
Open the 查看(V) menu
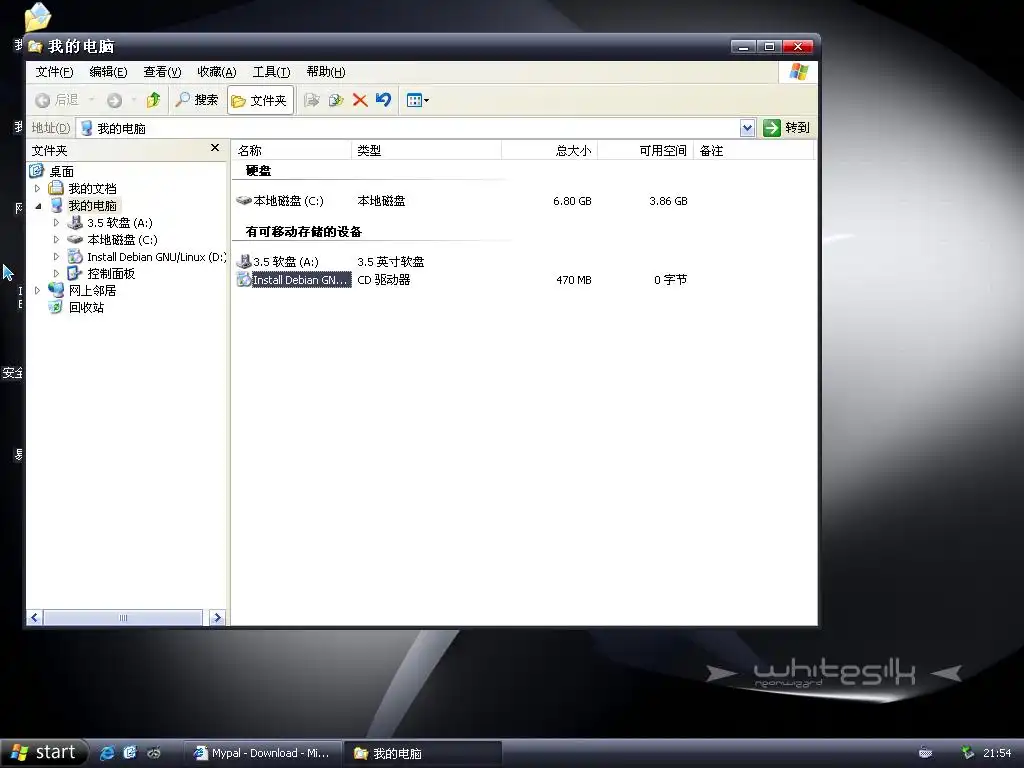coord(162,72)
